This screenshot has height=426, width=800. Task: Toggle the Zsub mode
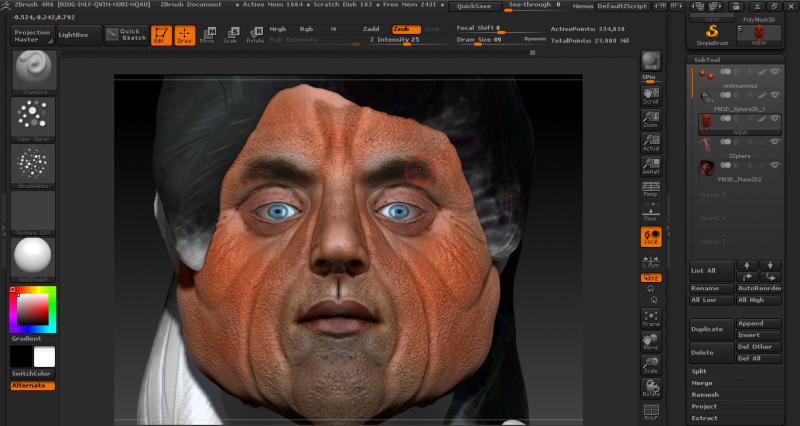pos(406,29)
